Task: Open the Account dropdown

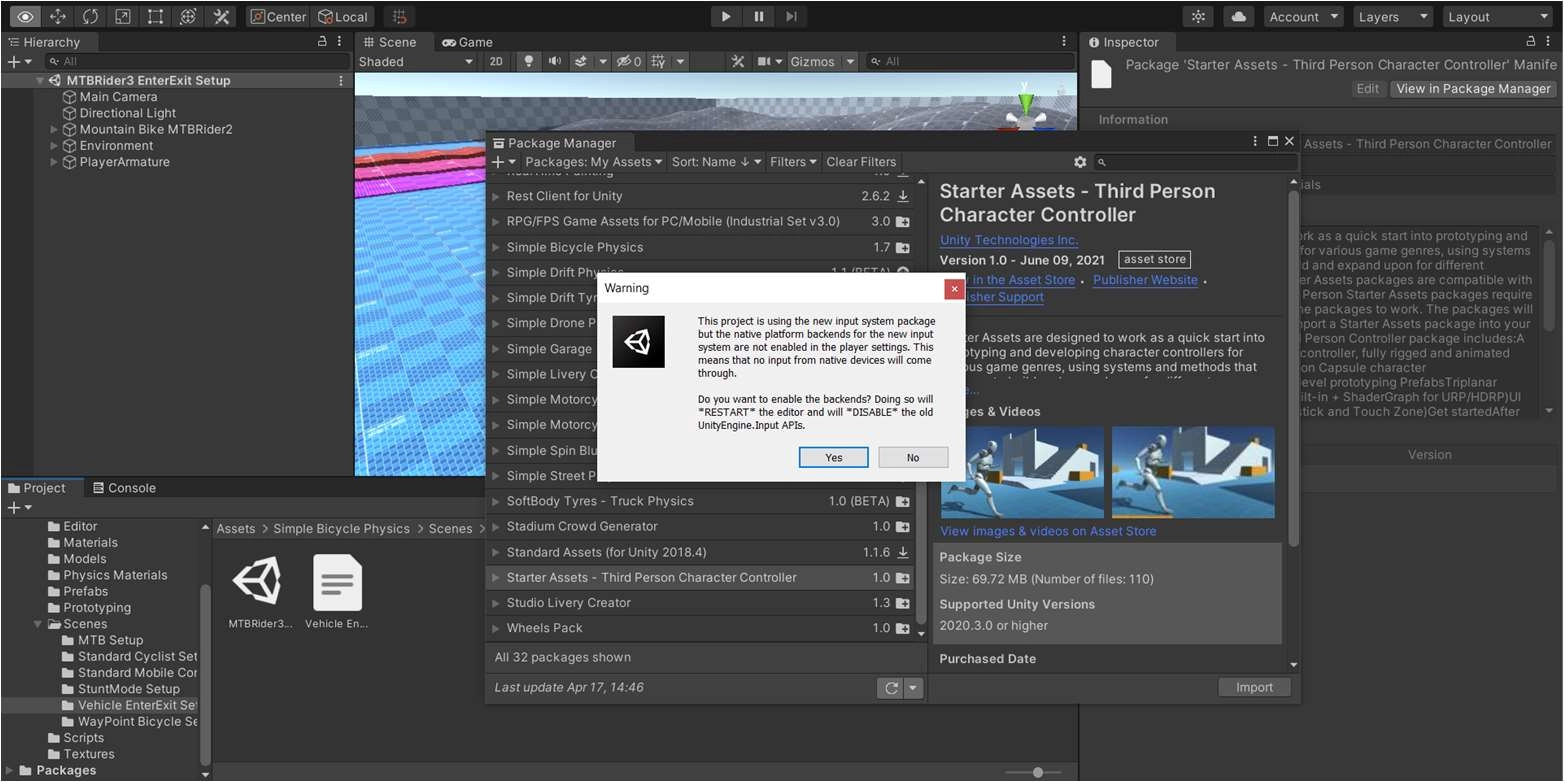Action: tap(1304, 16)
